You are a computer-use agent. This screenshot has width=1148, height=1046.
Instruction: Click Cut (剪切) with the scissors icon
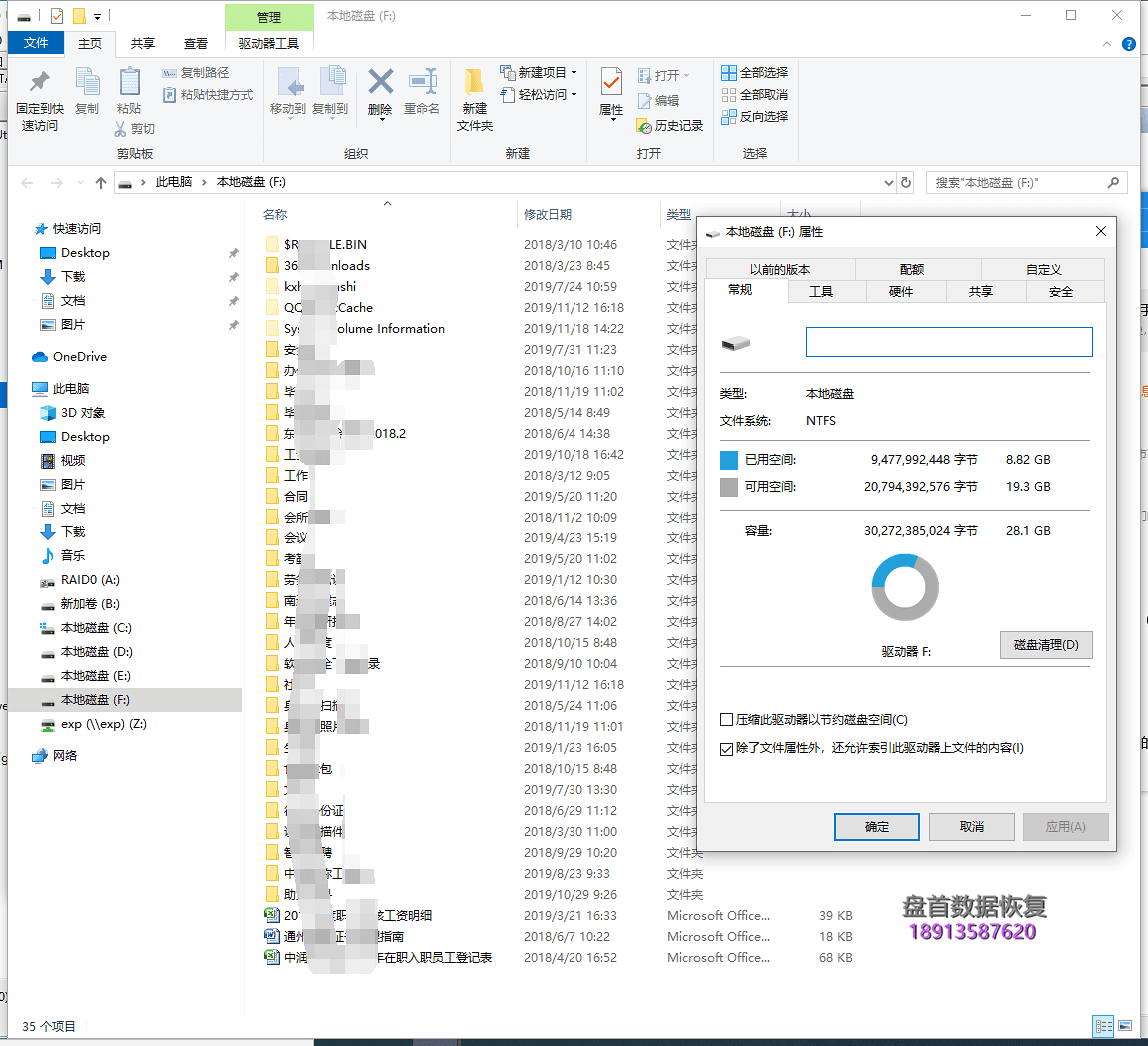135,129
